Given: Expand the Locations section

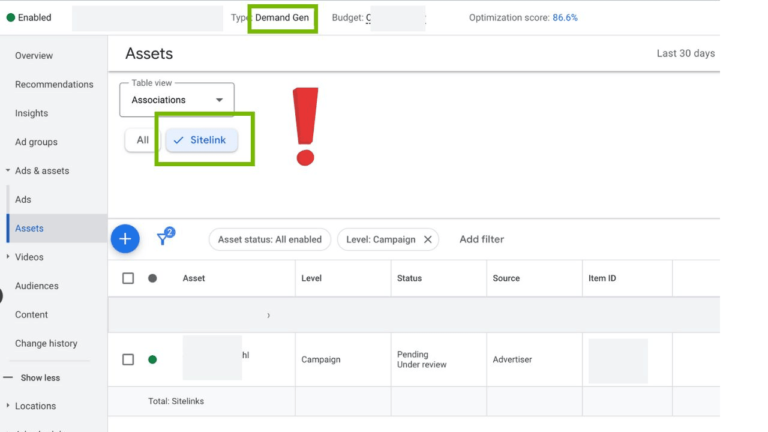Looking at the screenshot, I should tap(8, 406).
